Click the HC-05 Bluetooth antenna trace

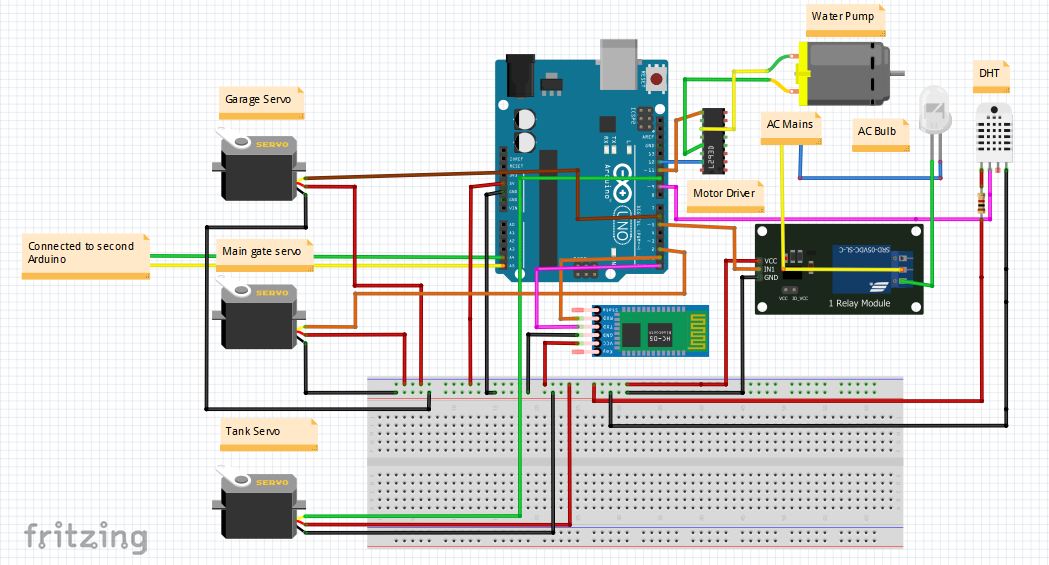(x=697, y=332)
